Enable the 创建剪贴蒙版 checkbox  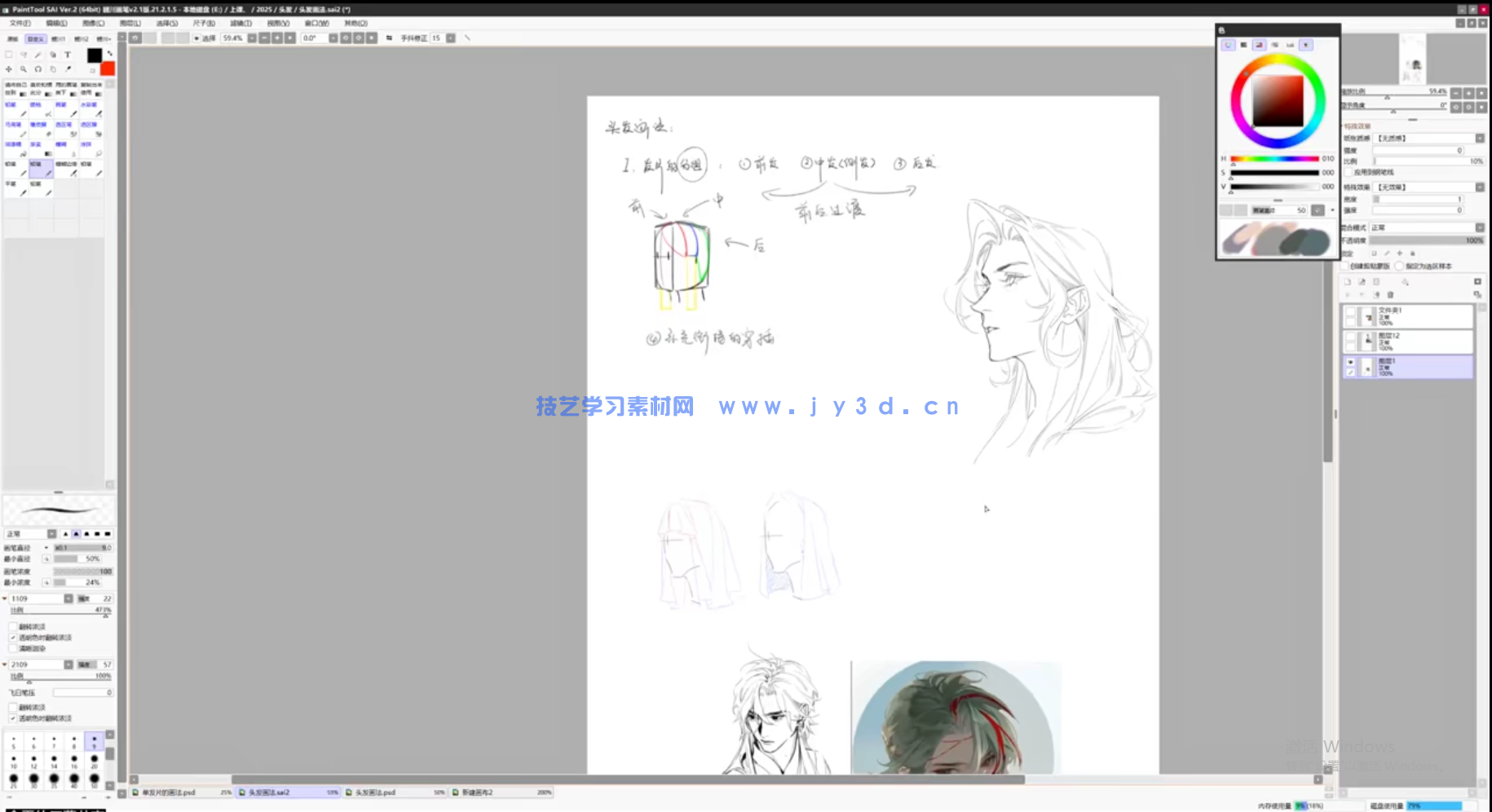tap(1344, 266)
